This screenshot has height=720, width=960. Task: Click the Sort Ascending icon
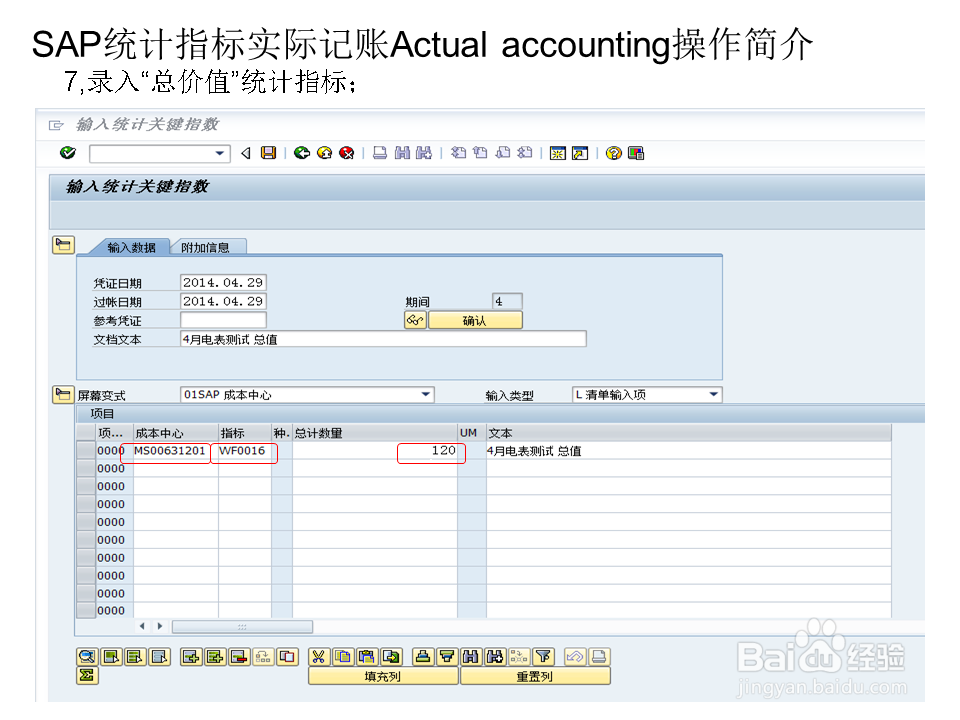tap(422, 657)
